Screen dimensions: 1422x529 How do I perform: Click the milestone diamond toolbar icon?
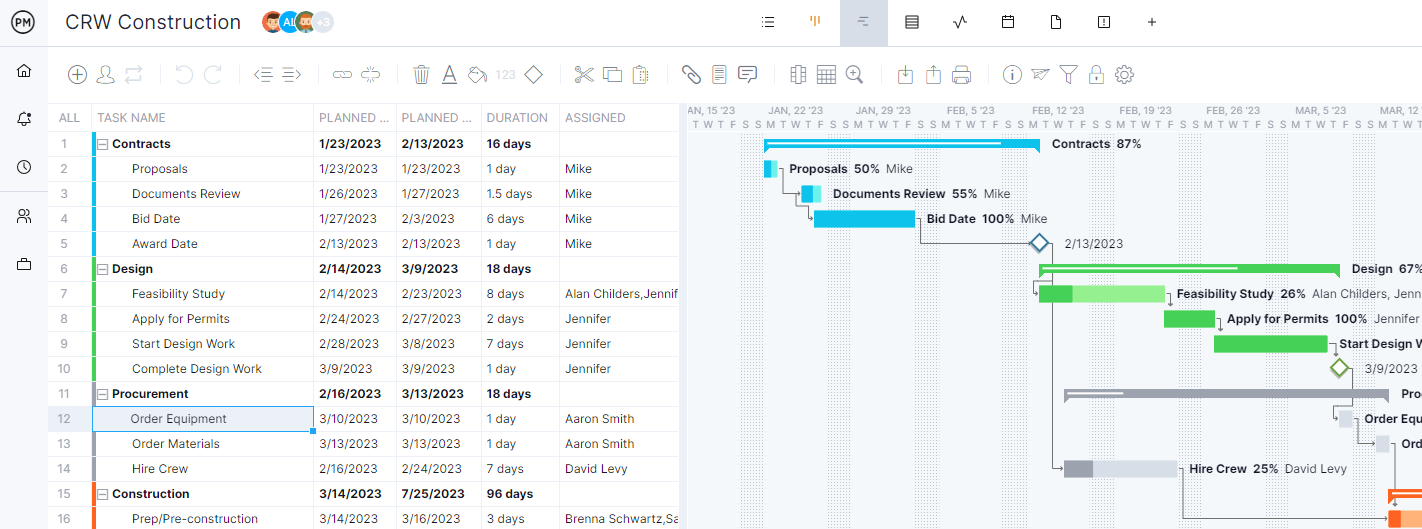click(x=534, y=75)
